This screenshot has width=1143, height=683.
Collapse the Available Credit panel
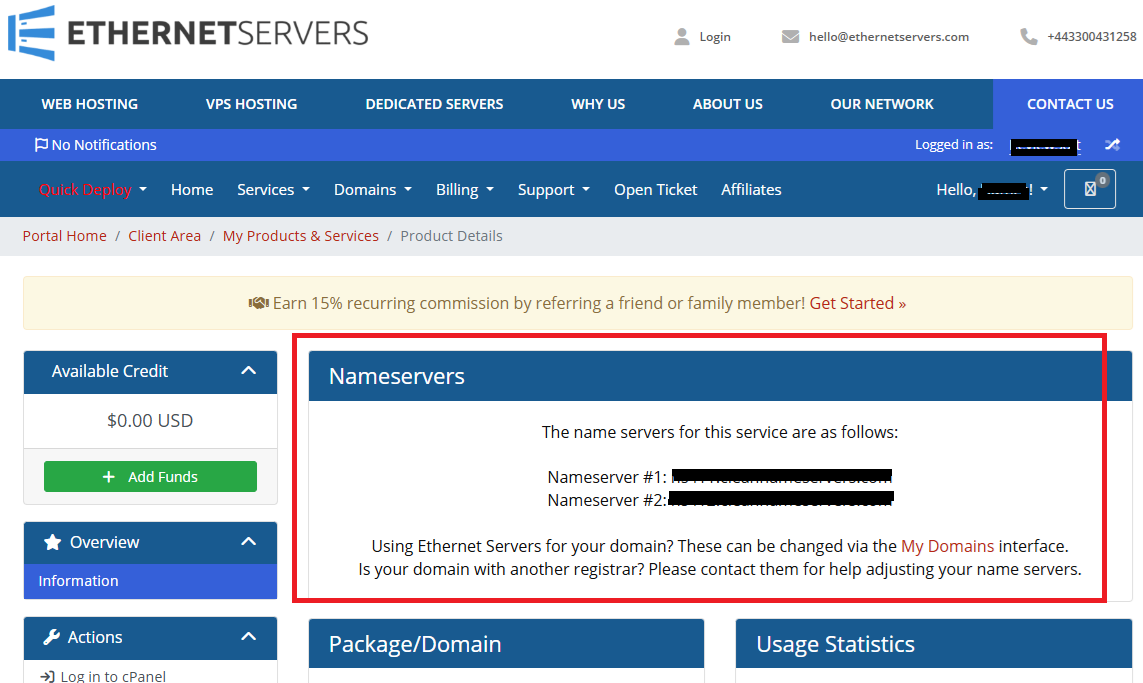pyautogui.click(x=249, y=370)
